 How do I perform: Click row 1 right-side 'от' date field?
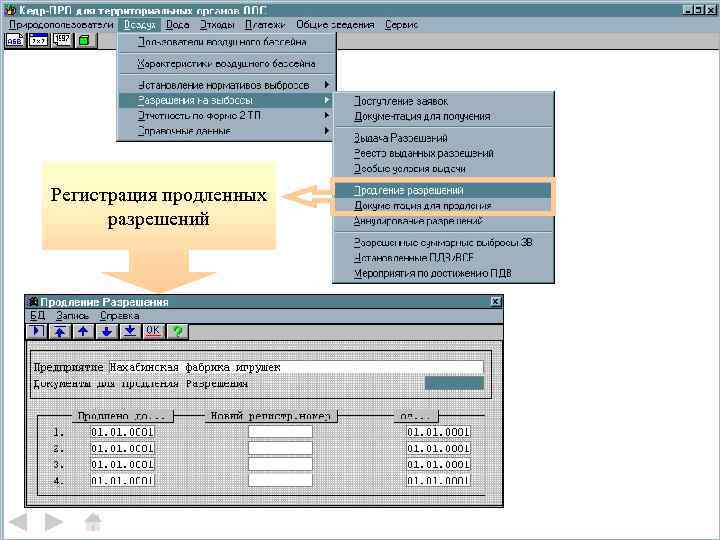[x=439, y=432]
